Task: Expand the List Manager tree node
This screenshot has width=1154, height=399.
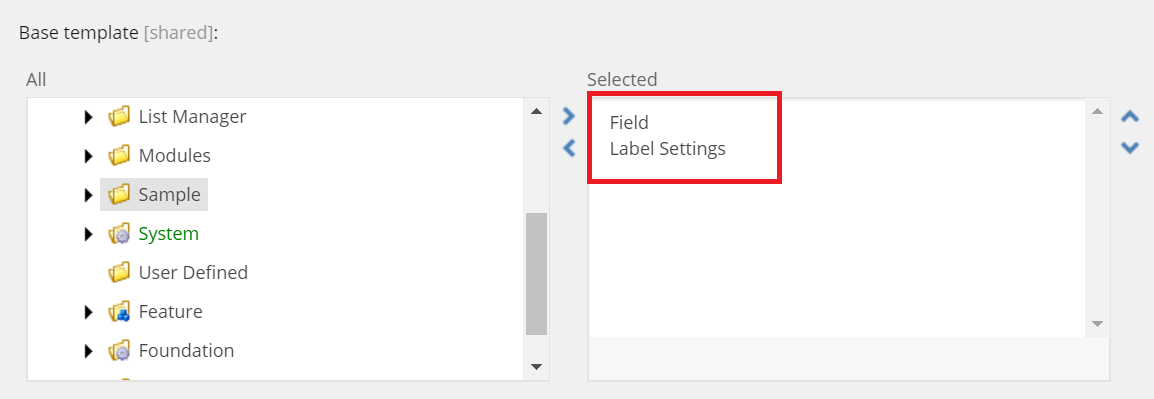Action: (89, 116)
